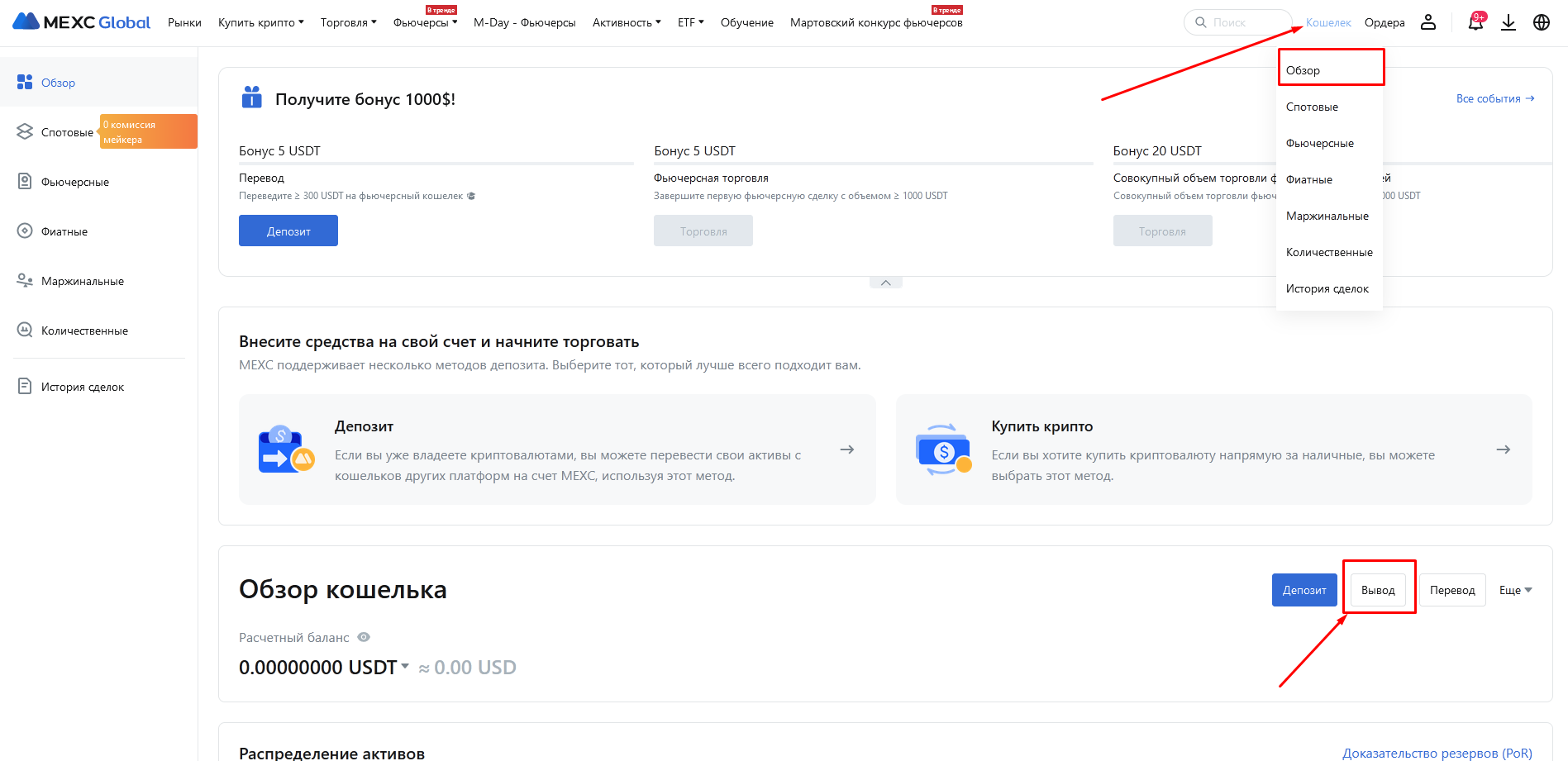This screenshot has height=761, width=1568.
Task: Expand the Еще dropdown
Action: point(1516,590)
